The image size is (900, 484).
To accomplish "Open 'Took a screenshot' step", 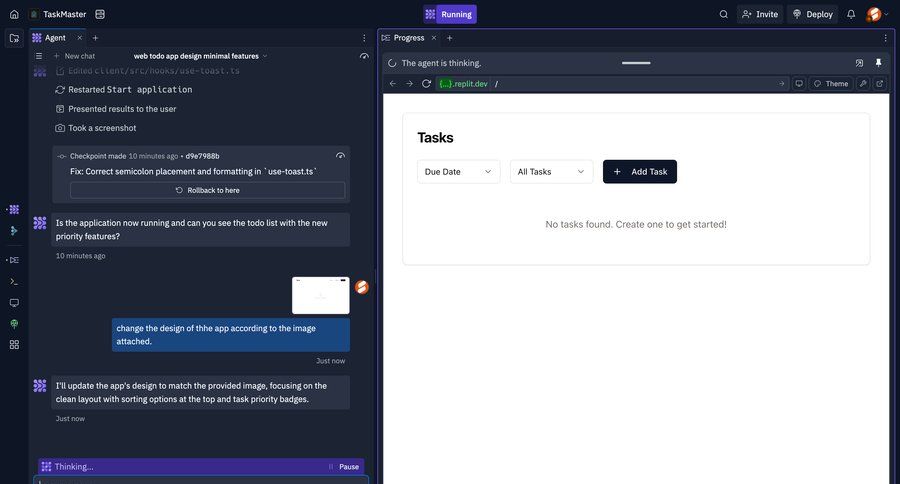I will [x=96, y=128].
